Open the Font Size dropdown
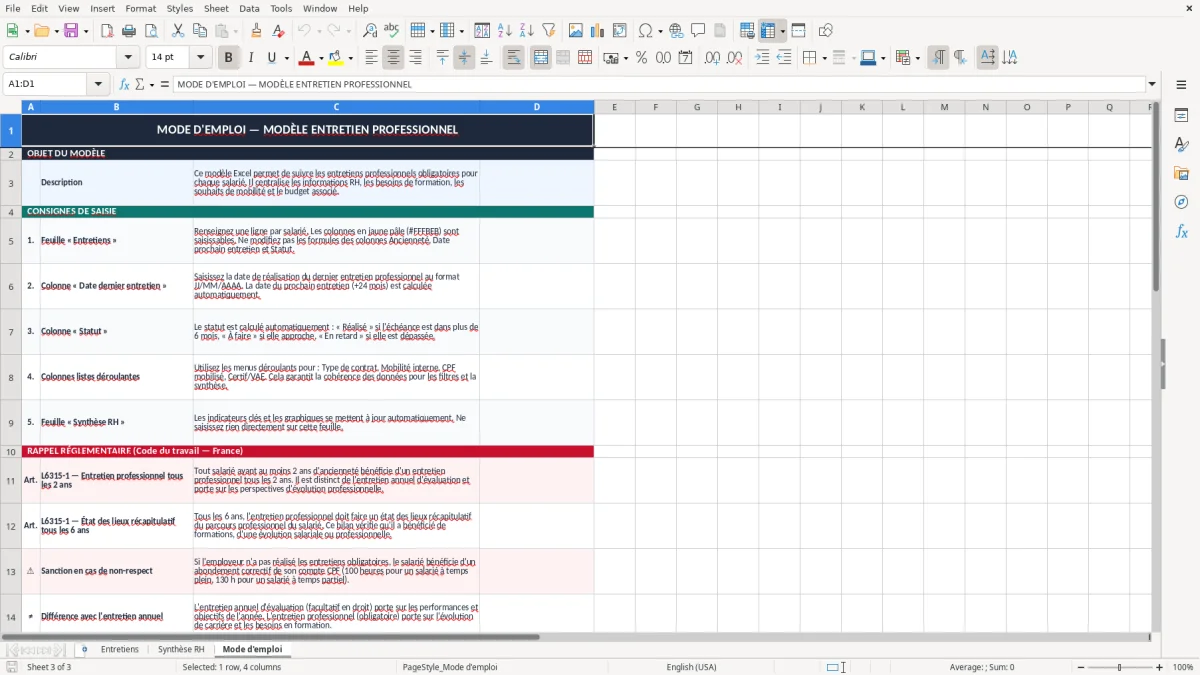This screenshot has width=1200, height=675. (x=200, y=58)
